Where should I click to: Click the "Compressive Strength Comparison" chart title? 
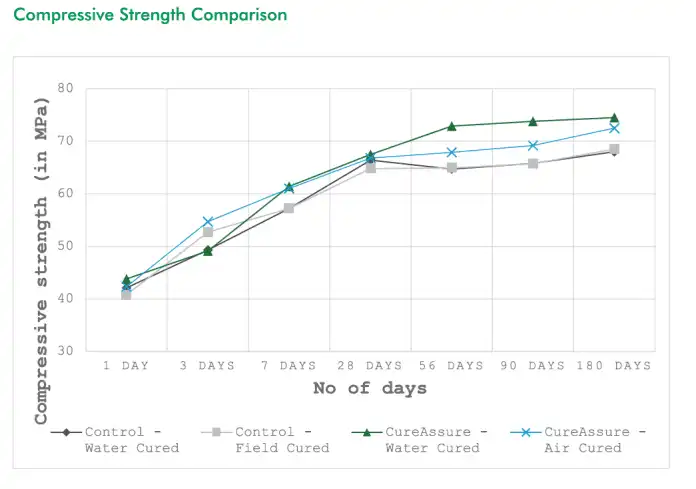point(150,15)
